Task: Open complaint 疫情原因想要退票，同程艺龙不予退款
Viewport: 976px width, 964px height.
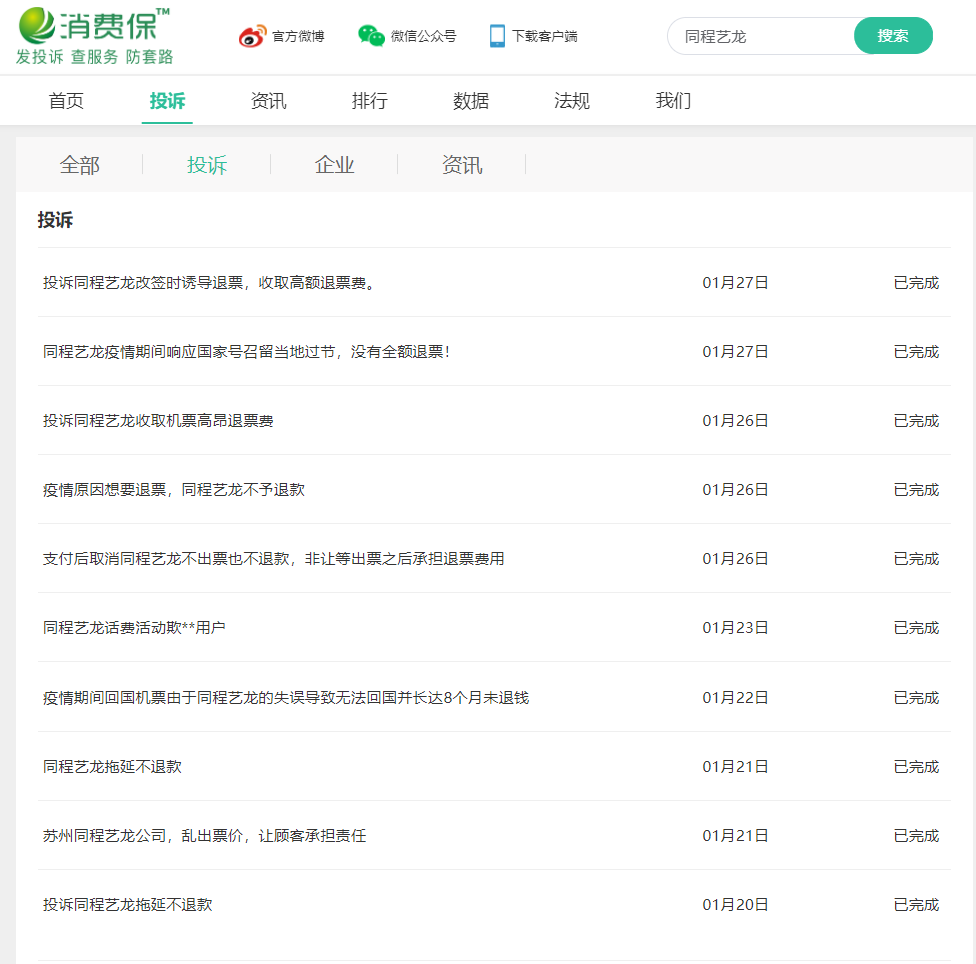Action: (174, 490)
